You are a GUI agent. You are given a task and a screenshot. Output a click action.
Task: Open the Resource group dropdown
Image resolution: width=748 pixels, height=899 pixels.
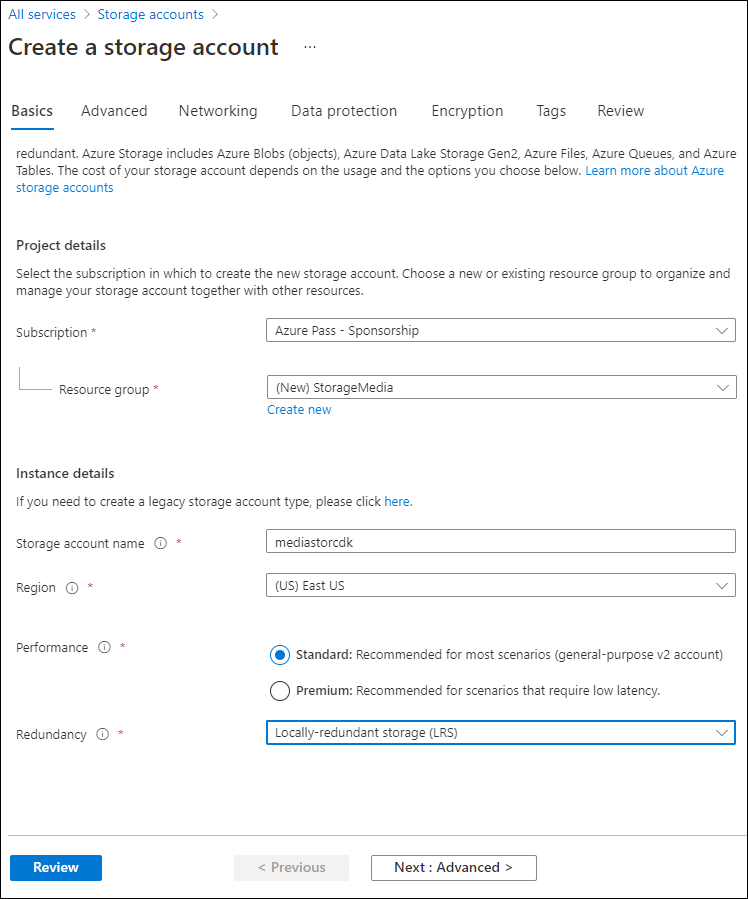point(500,387)
